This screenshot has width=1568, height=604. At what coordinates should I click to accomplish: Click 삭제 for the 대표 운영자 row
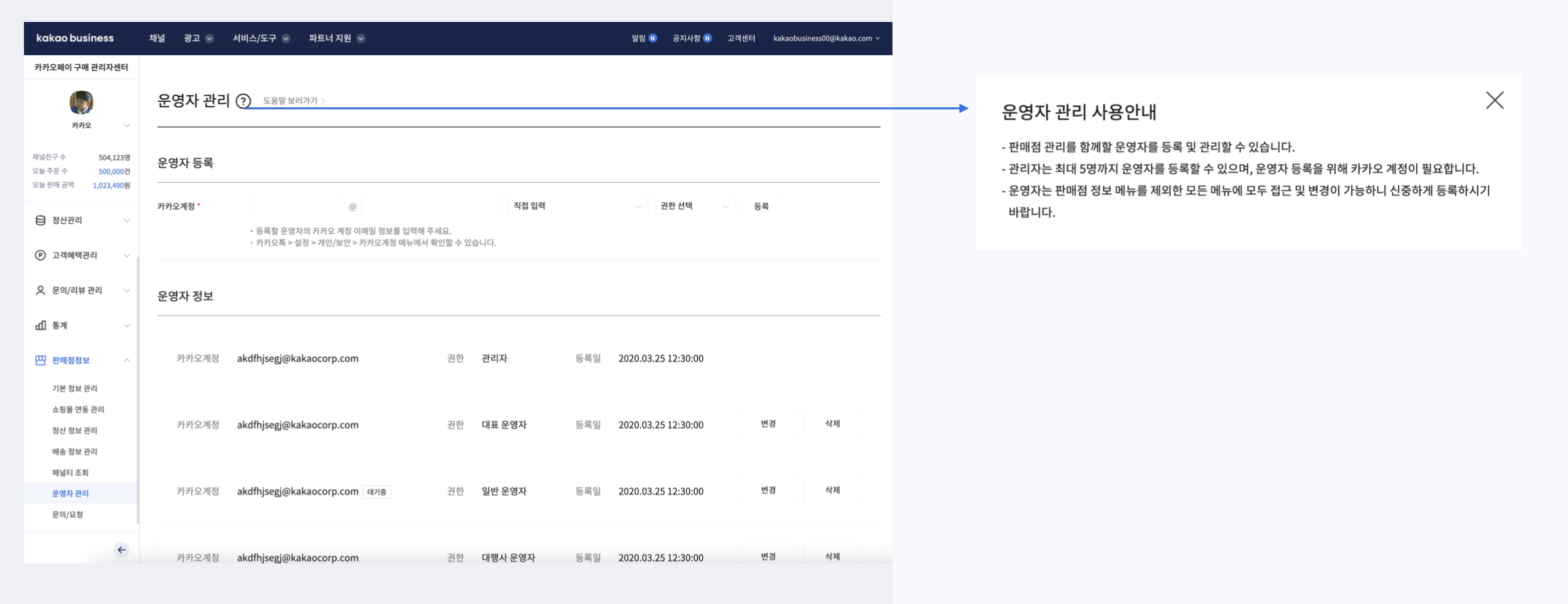[833, 424]
